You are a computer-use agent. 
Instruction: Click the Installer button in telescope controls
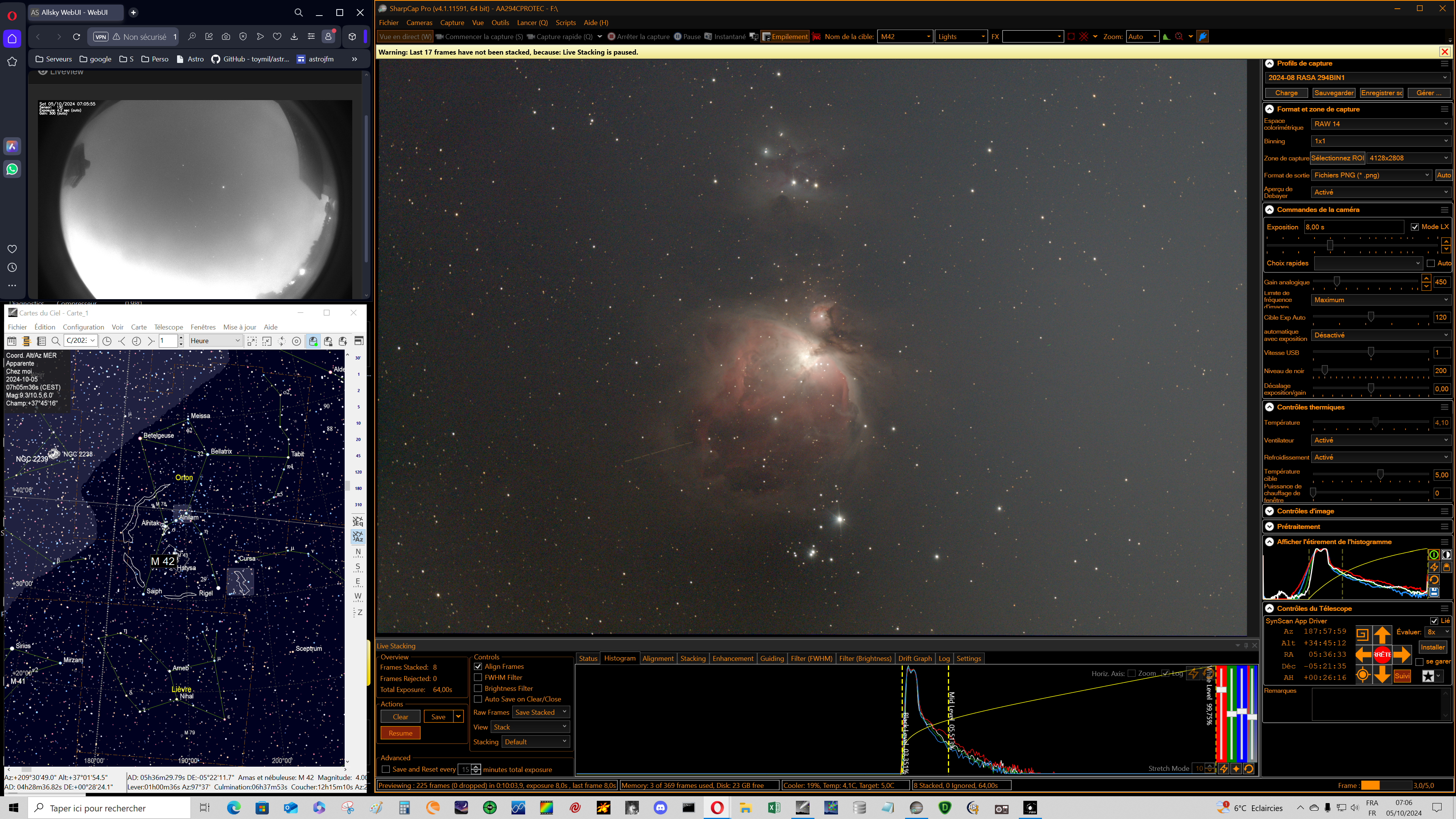click(1432, 647)
